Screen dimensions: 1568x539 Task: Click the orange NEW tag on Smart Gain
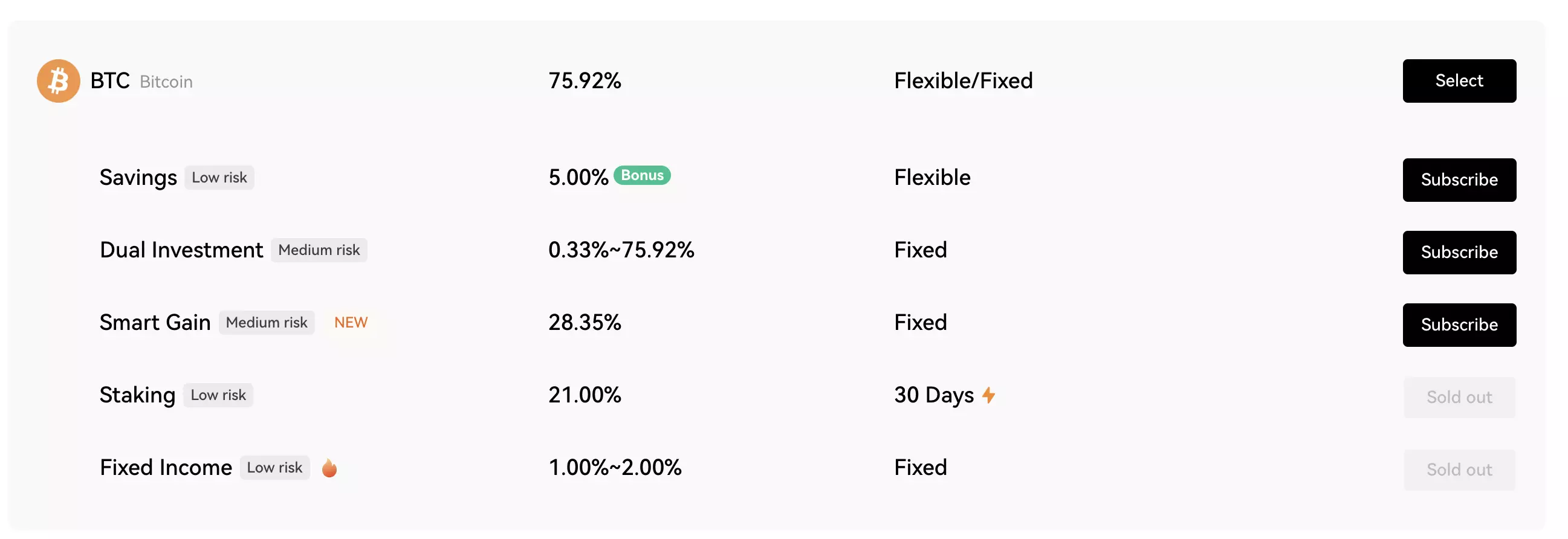(351, 323)
